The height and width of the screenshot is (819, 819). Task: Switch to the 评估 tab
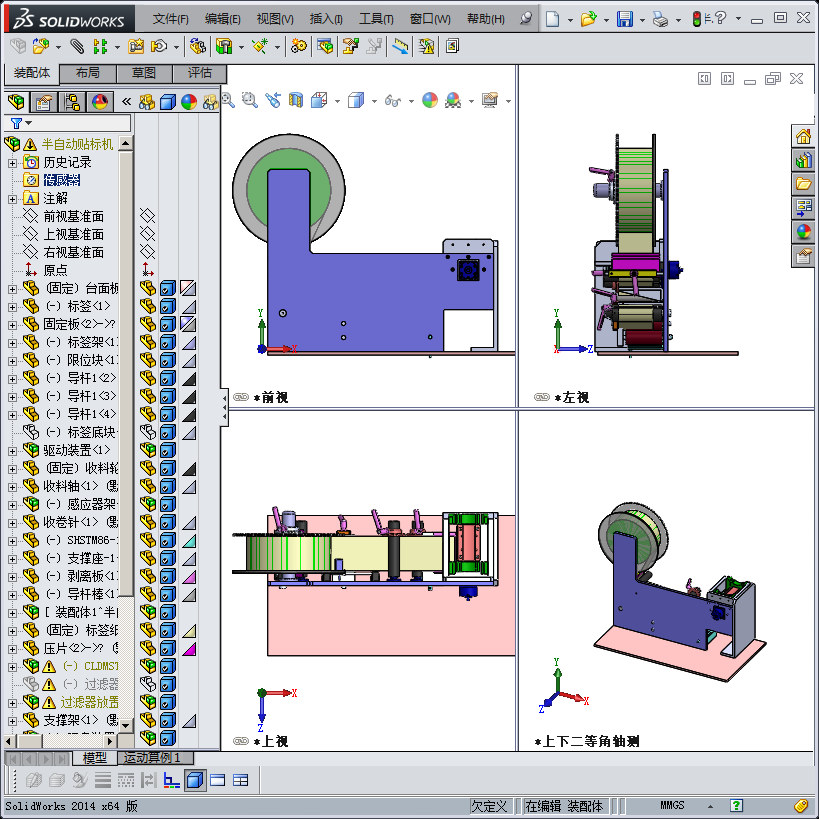[200, 73]
